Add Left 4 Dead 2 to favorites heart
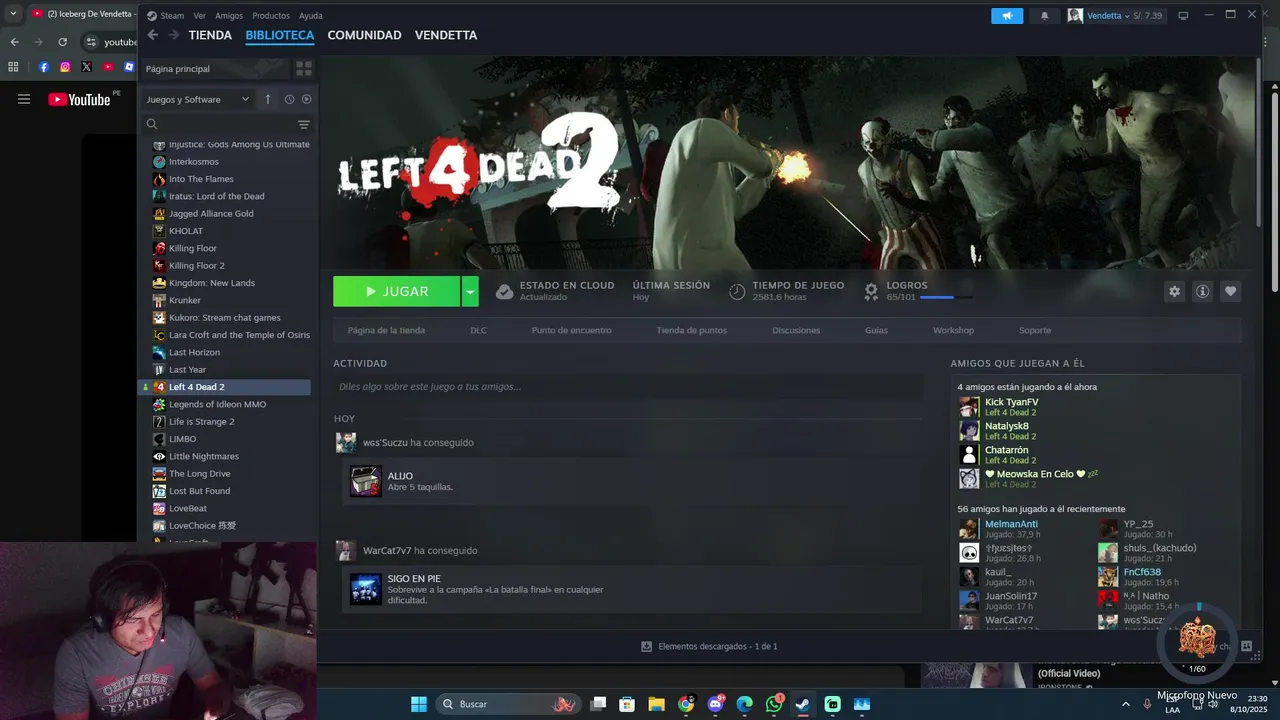This screenshot has height=720, width=1280. (1230, 291)
